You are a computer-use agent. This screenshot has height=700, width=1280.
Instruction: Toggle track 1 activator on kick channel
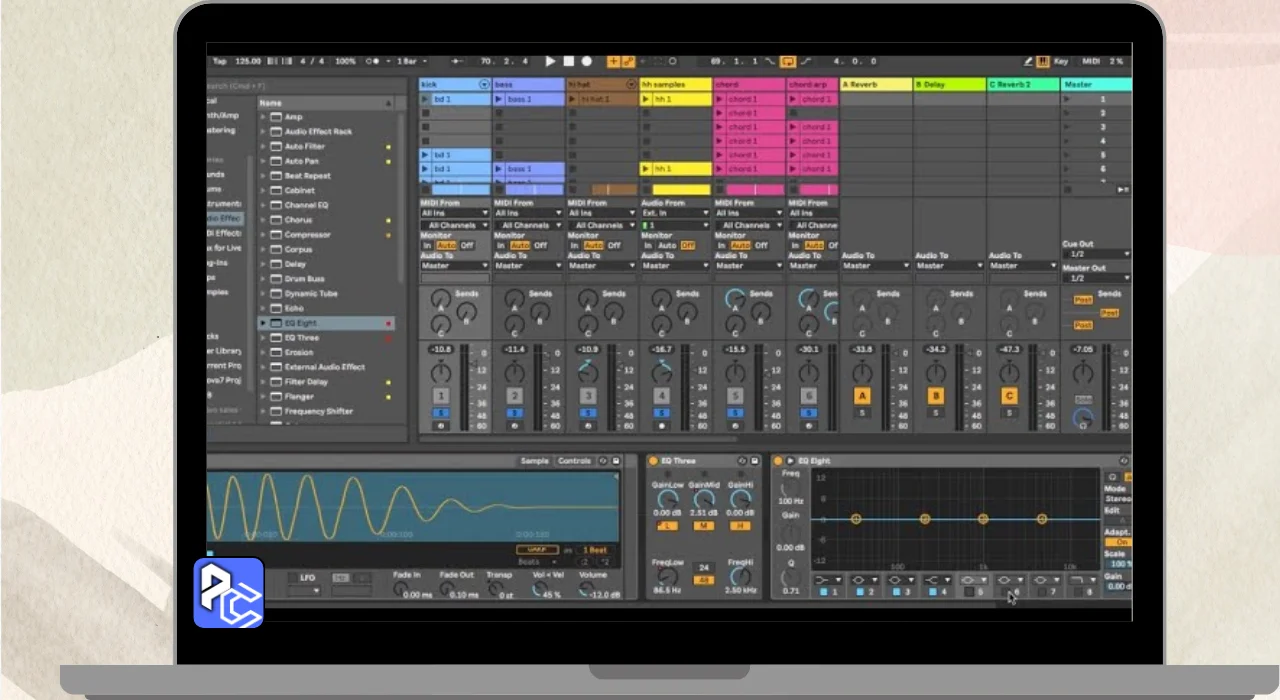click(440, 397)
